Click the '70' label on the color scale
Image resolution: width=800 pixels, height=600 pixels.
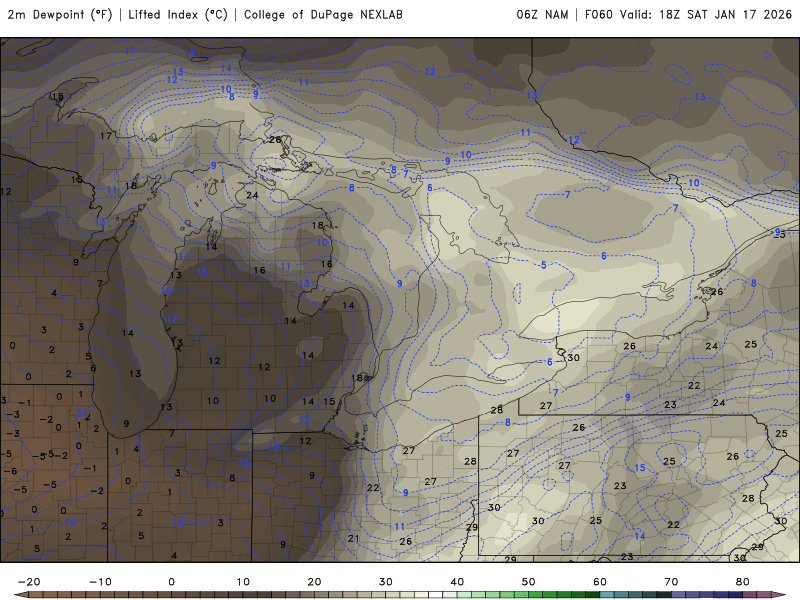671,582
